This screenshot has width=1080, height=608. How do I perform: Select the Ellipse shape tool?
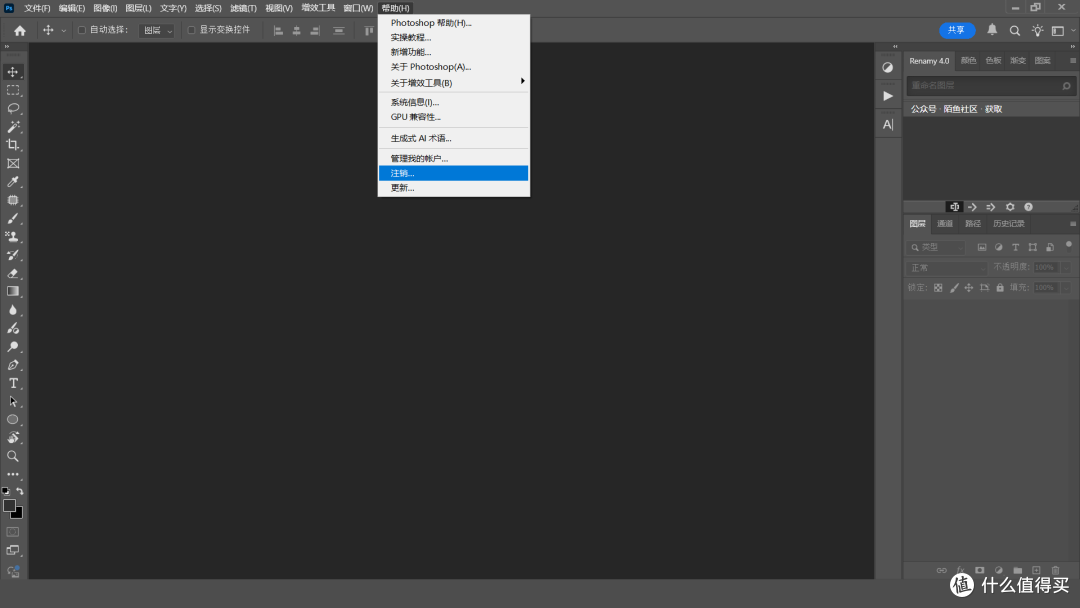click(x=13, y=419)
